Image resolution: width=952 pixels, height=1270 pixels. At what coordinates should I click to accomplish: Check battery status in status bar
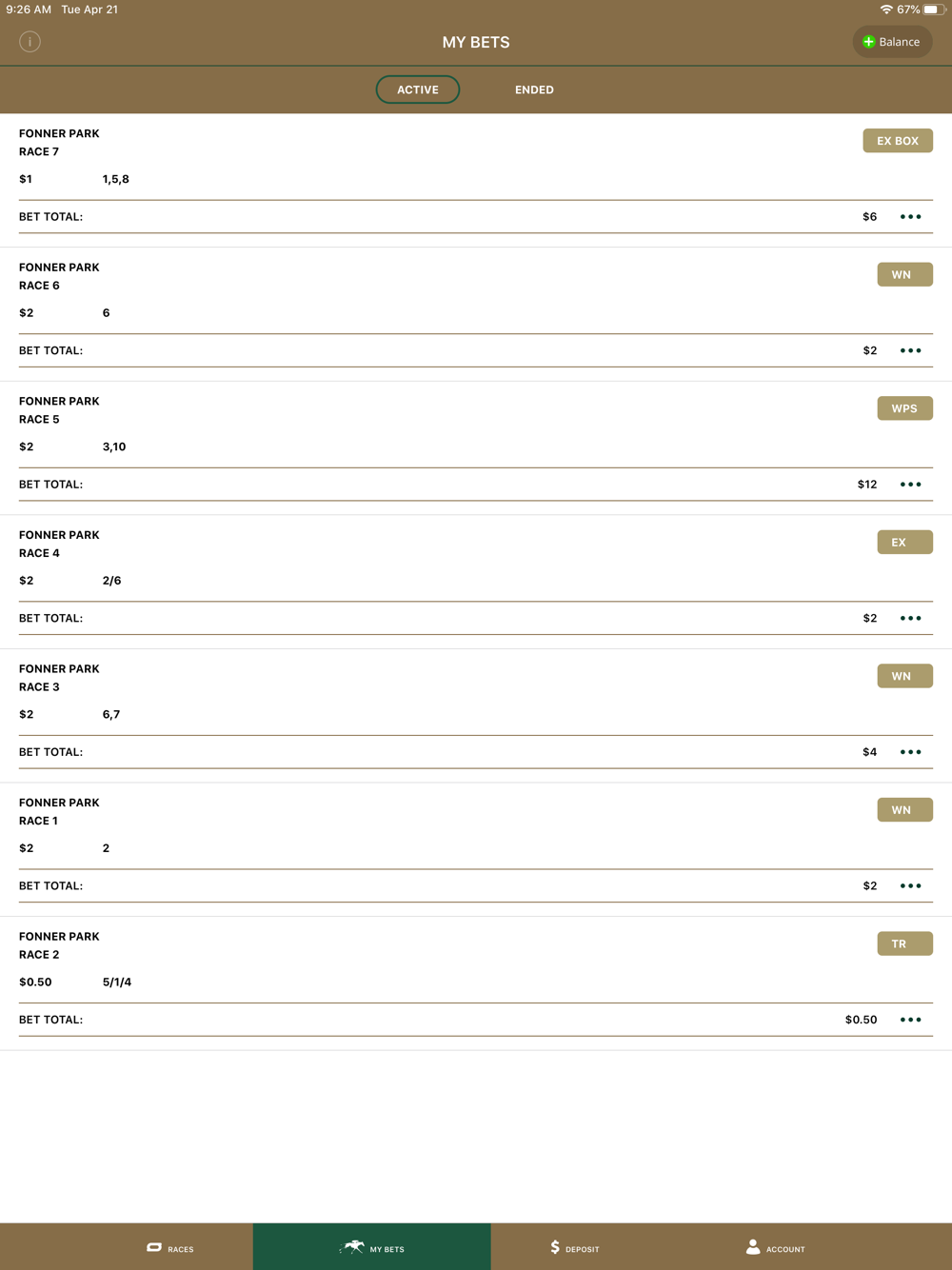932,10
